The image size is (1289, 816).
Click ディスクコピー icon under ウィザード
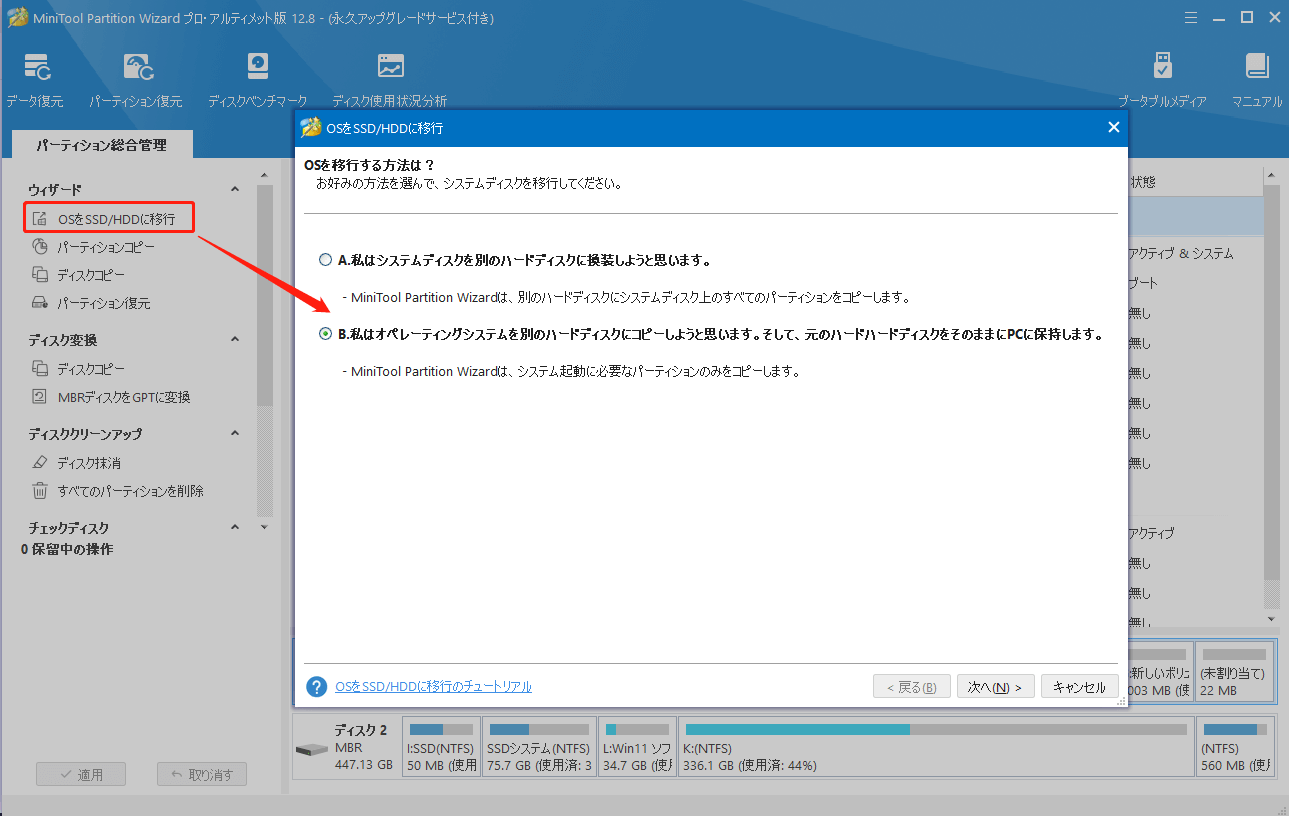40,274
